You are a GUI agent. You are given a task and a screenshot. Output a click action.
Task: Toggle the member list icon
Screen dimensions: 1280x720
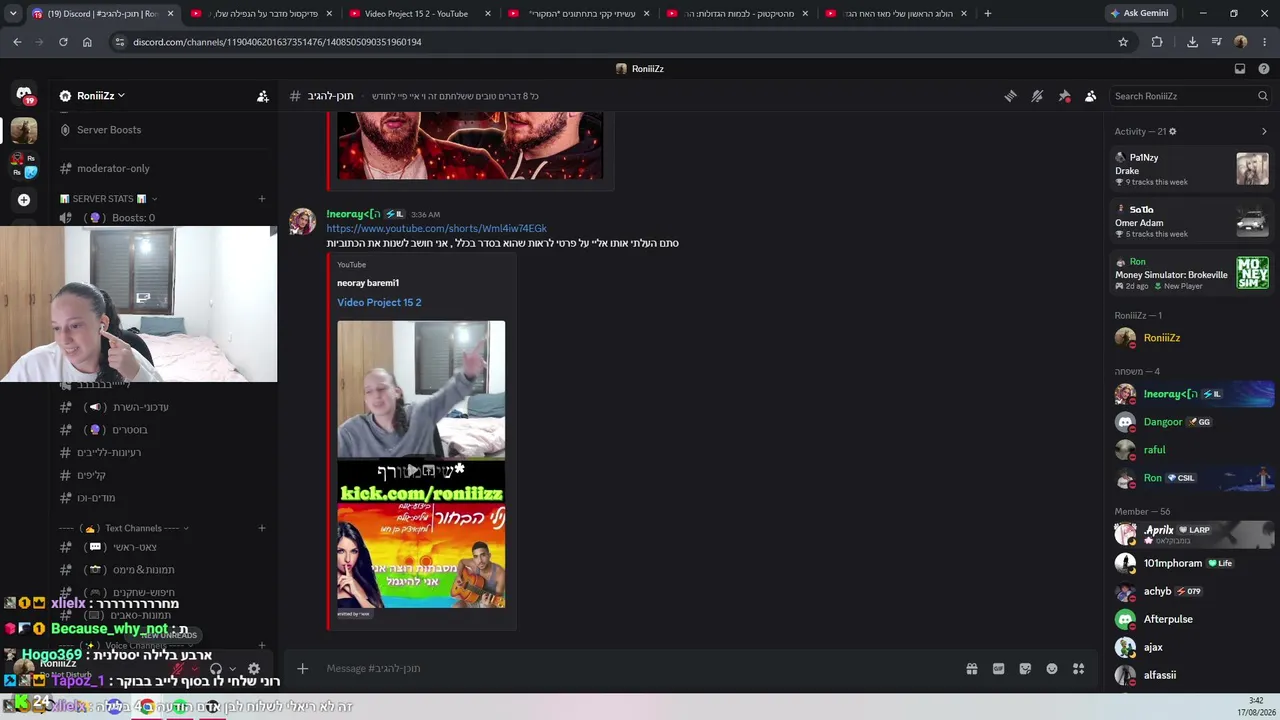1090,96
